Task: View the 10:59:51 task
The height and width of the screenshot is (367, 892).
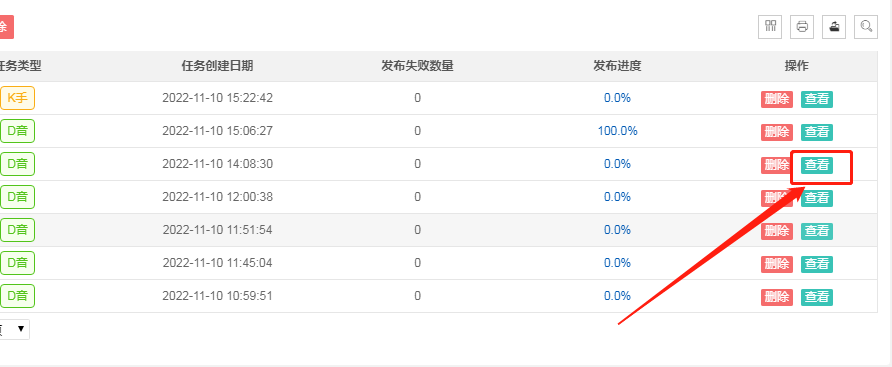Action: click(817, 297)
